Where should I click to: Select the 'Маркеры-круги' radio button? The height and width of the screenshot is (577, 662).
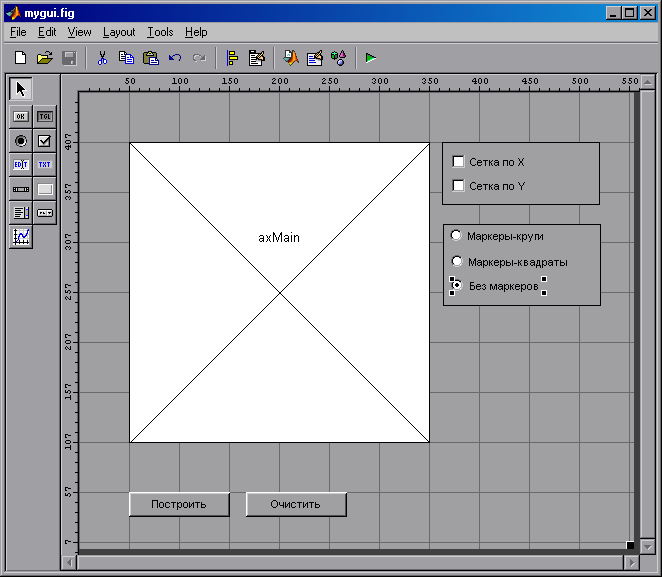(457, 236)
